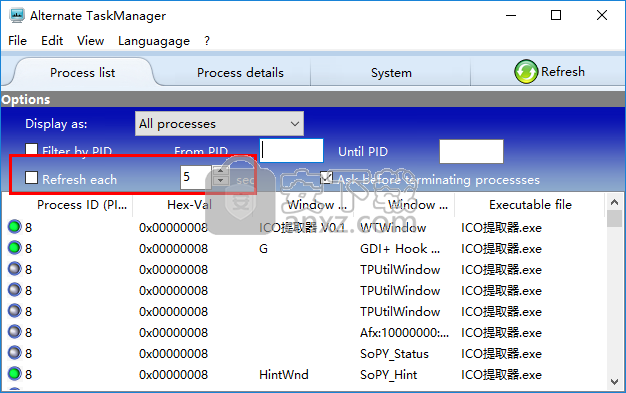Viewport: 626px width, 393px height.
Task: Click the Alternate TaskManager app icon
Action: [x=17, y=16]
